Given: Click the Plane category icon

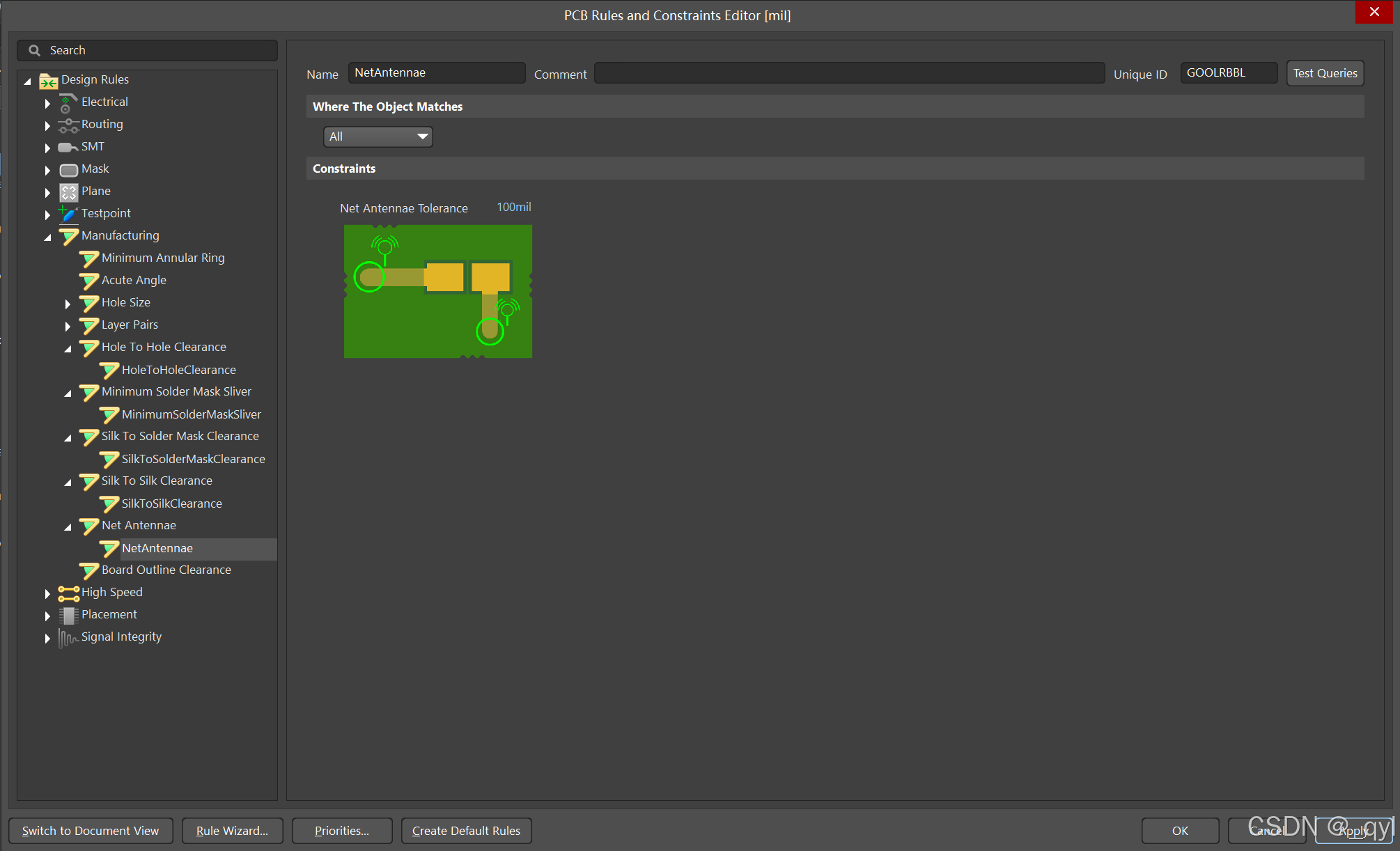Looking at the screenshot, I should click(68, 192).
